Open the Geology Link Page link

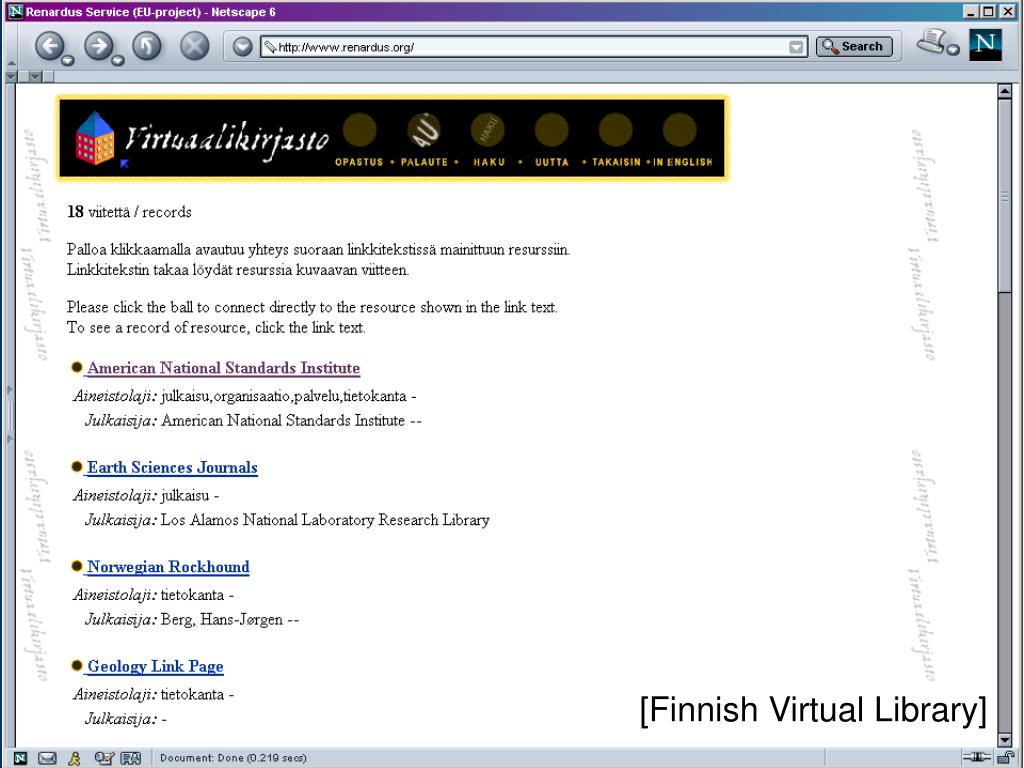(155, 666)
